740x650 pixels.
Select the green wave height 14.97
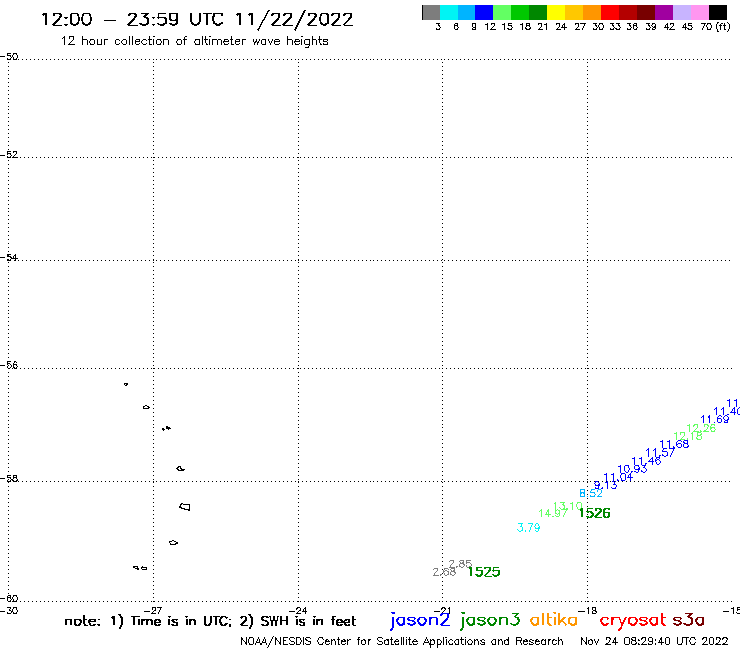click(553, 513)
